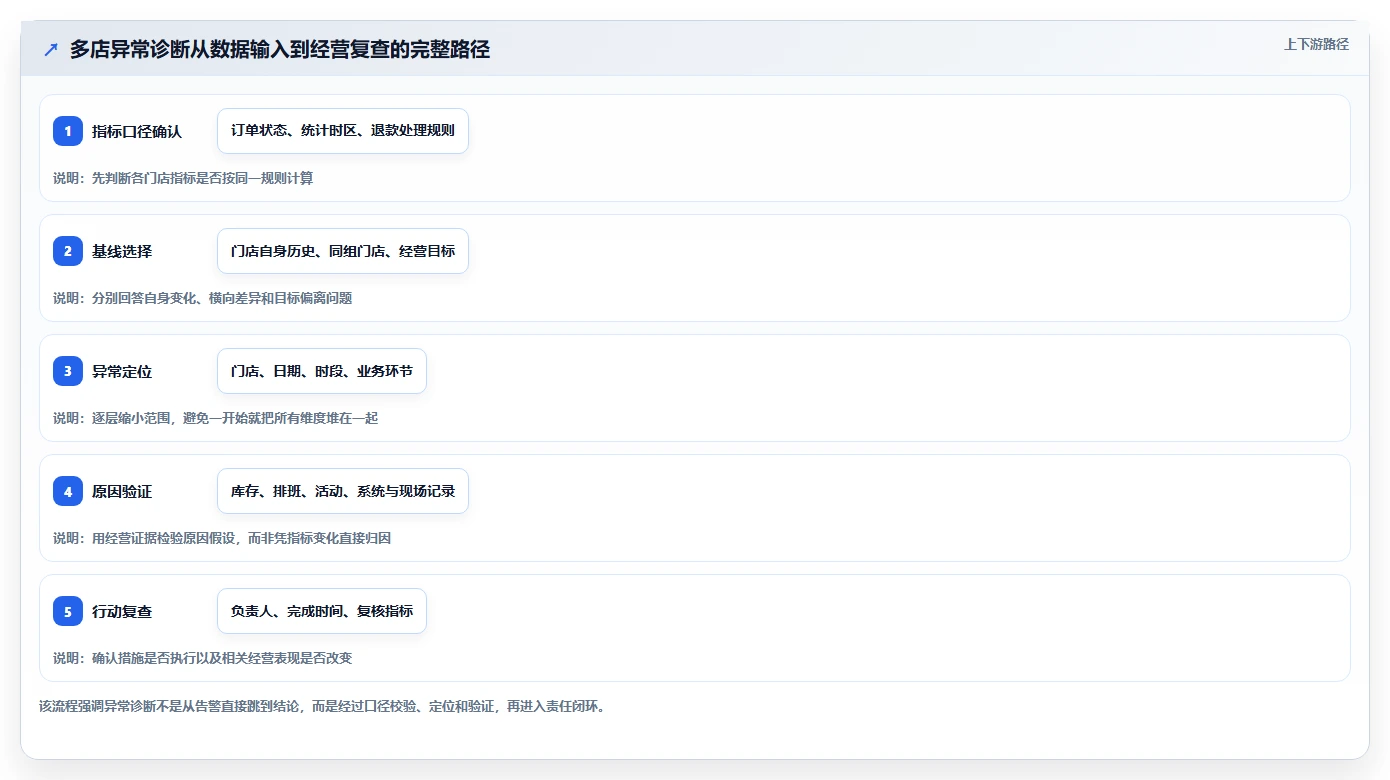Click step number badge 2
Image resolution: width=1390 pixels, height=780 pixels.
(68, 251)
